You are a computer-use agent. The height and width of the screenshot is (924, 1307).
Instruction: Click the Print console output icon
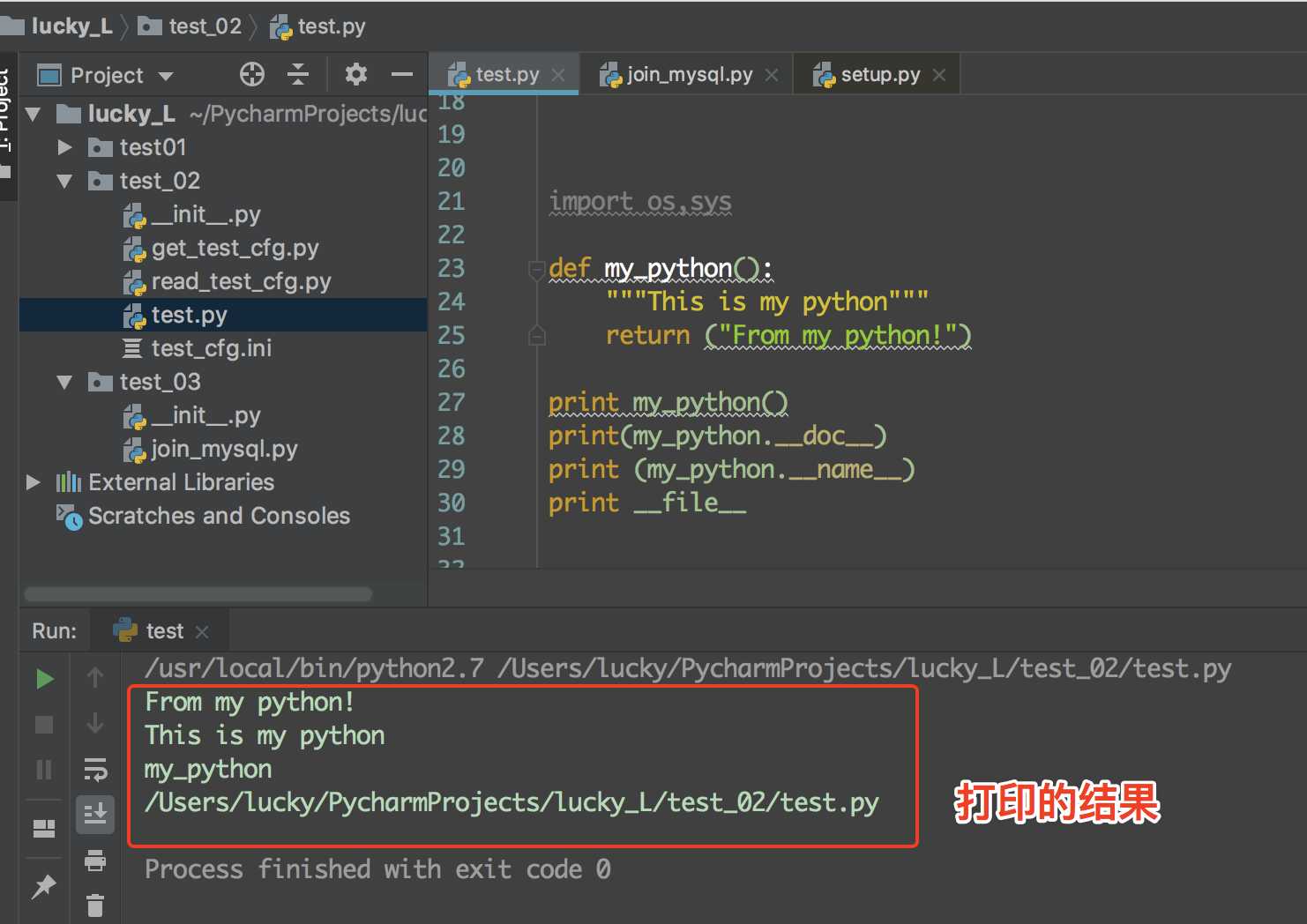(x=95, y=860)
